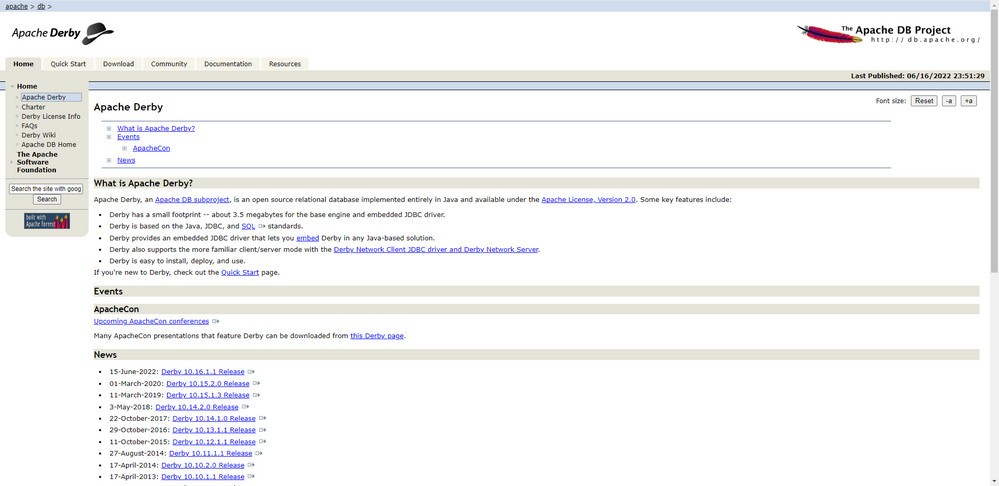Image resolution: width=999 pixels, height=486 pixels.
Task: Switch to the Home tab
Action: coord(24,64)
